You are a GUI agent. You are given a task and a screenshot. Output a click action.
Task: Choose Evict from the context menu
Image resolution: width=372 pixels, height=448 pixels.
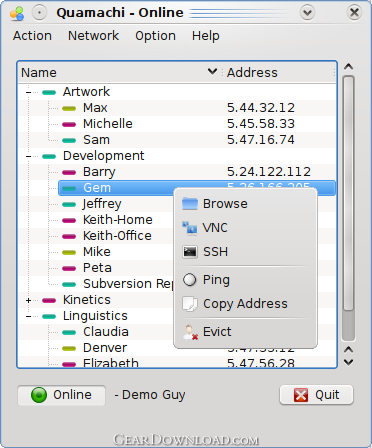click(245, 332)
